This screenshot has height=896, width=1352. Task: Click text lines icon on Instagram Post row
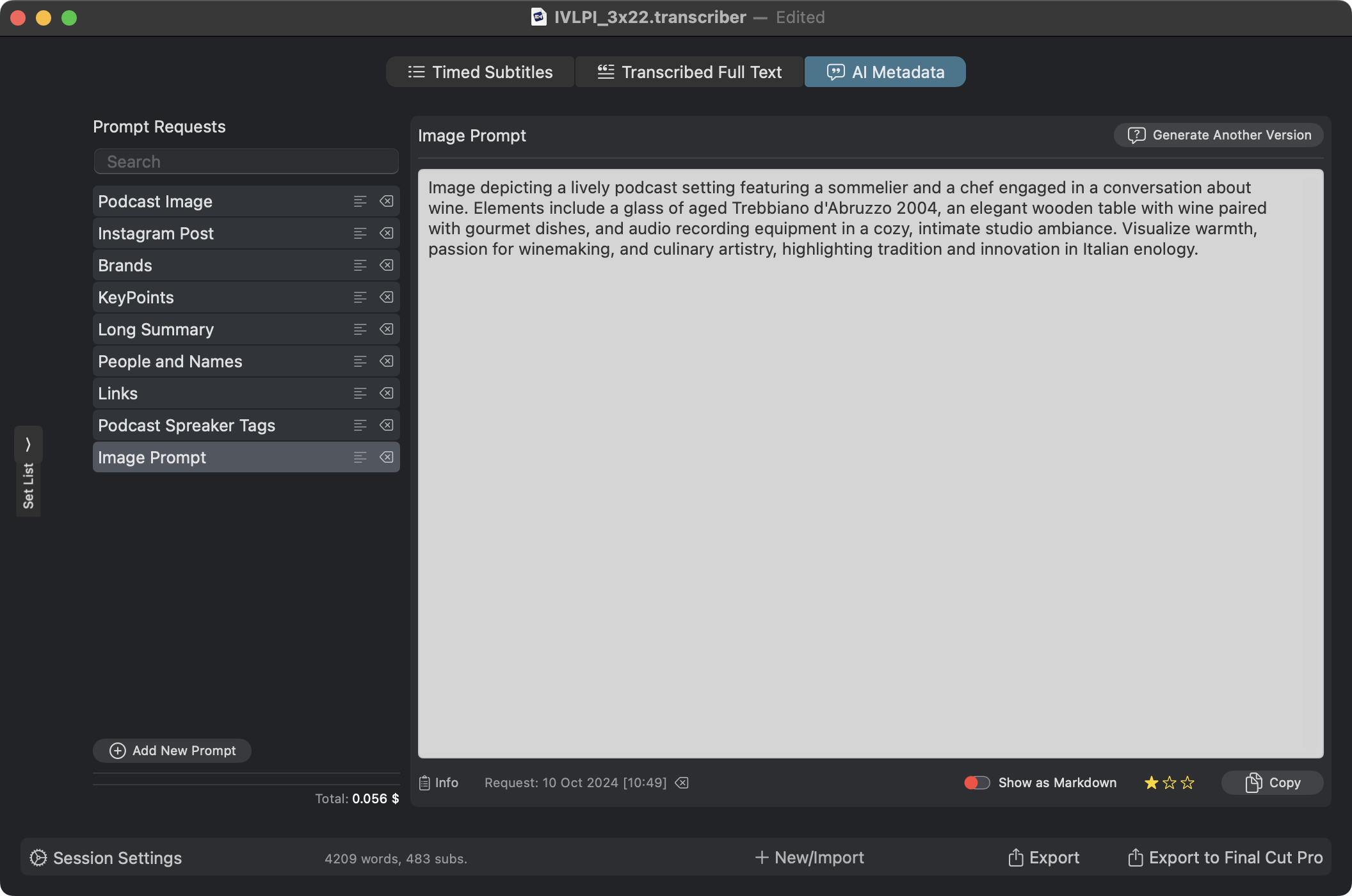[360, 234]
